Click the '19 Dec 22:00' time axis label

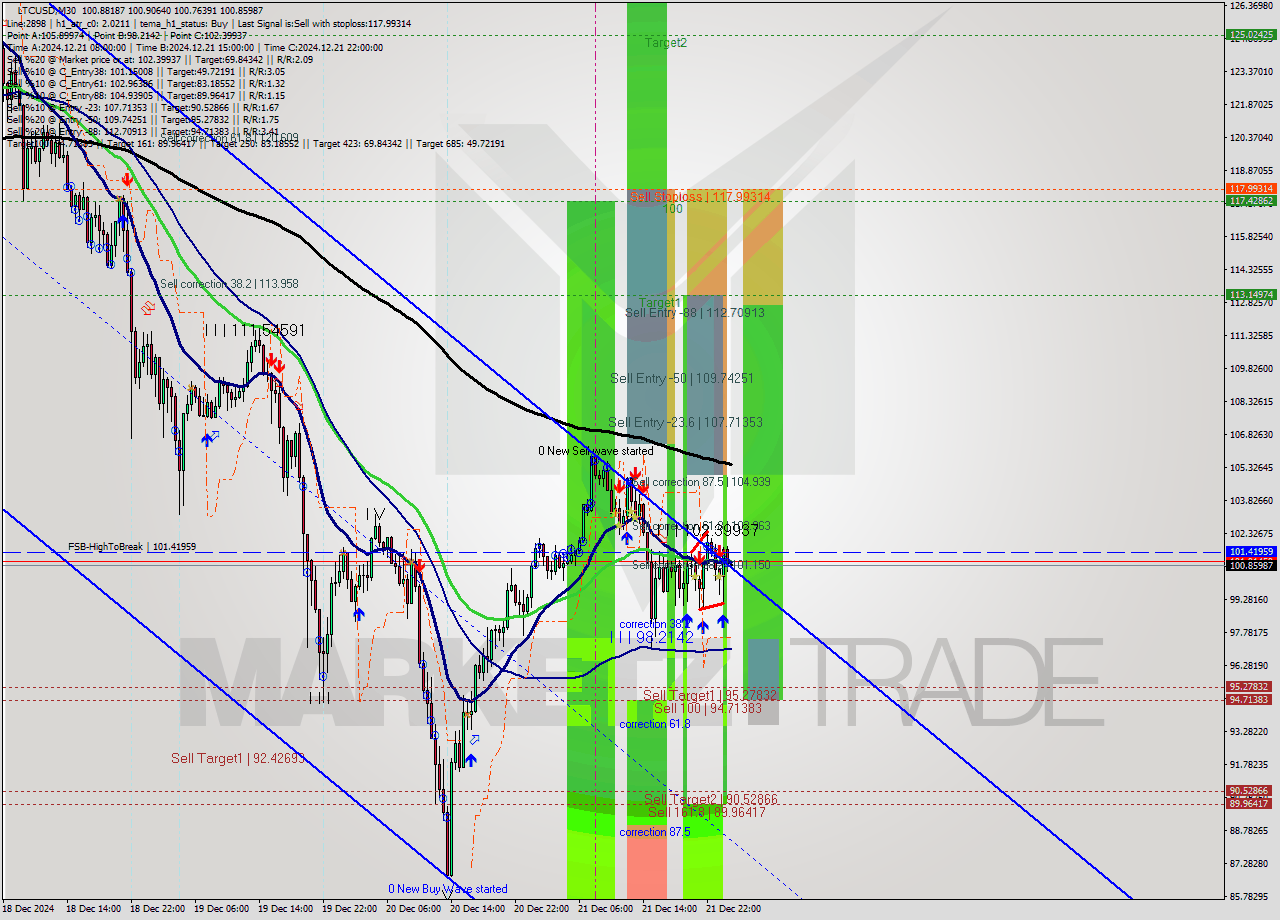click(x=349, y=910)
